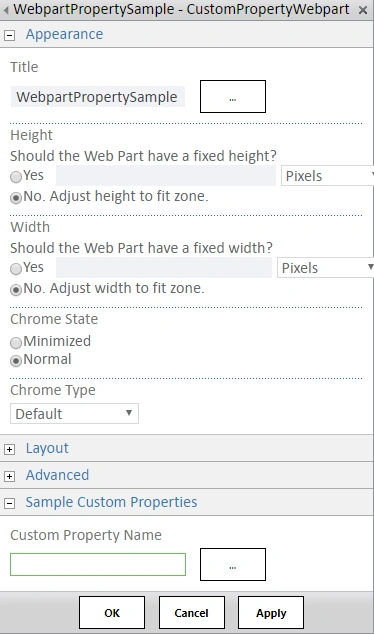Click the OK button

[x=112, y=613]
